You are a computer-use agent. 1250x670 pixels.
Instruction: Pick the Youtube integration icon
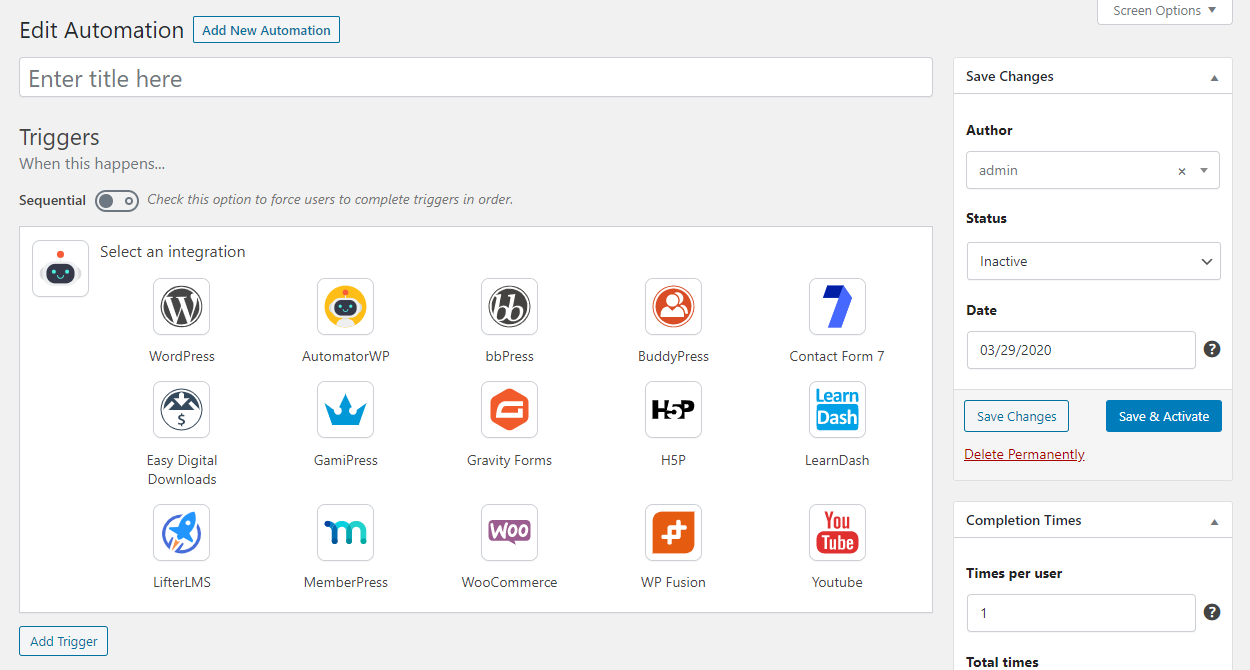pyautogui.click(x=837, y=532)
